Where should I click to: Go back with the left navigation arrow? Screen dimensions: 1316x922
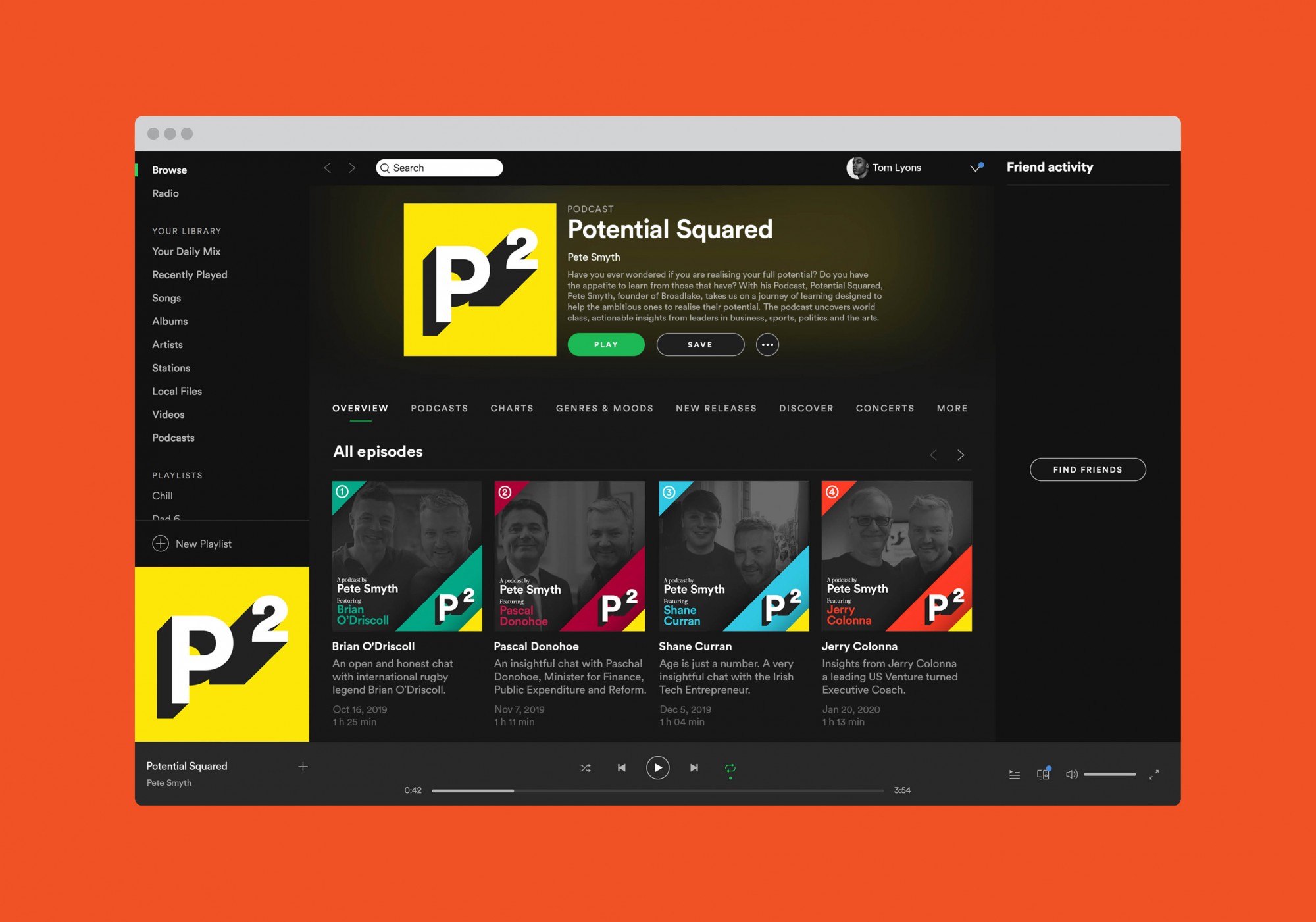(x=327, y=168)
